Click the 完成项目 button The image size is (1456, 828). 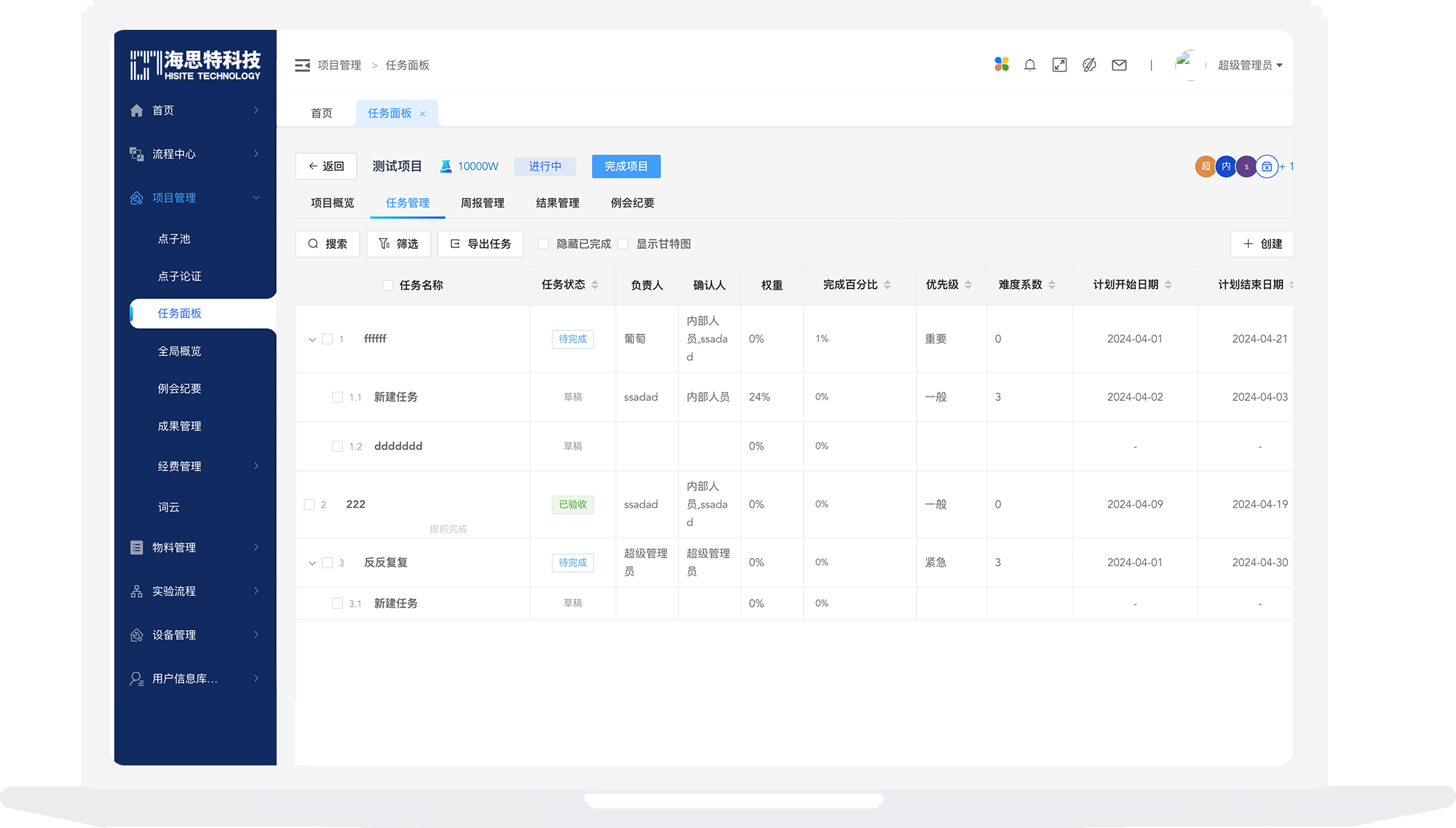(626, 167)
